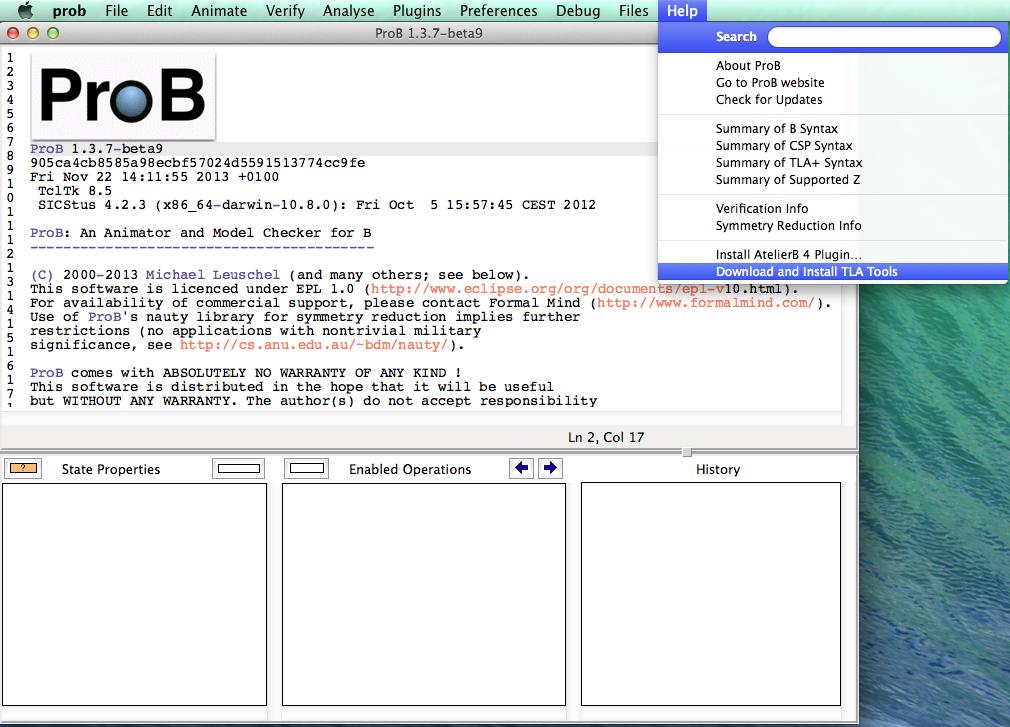Click the ProB logo image
Viewport: 1010px width, 727px height.
click(x=123, y=95)
